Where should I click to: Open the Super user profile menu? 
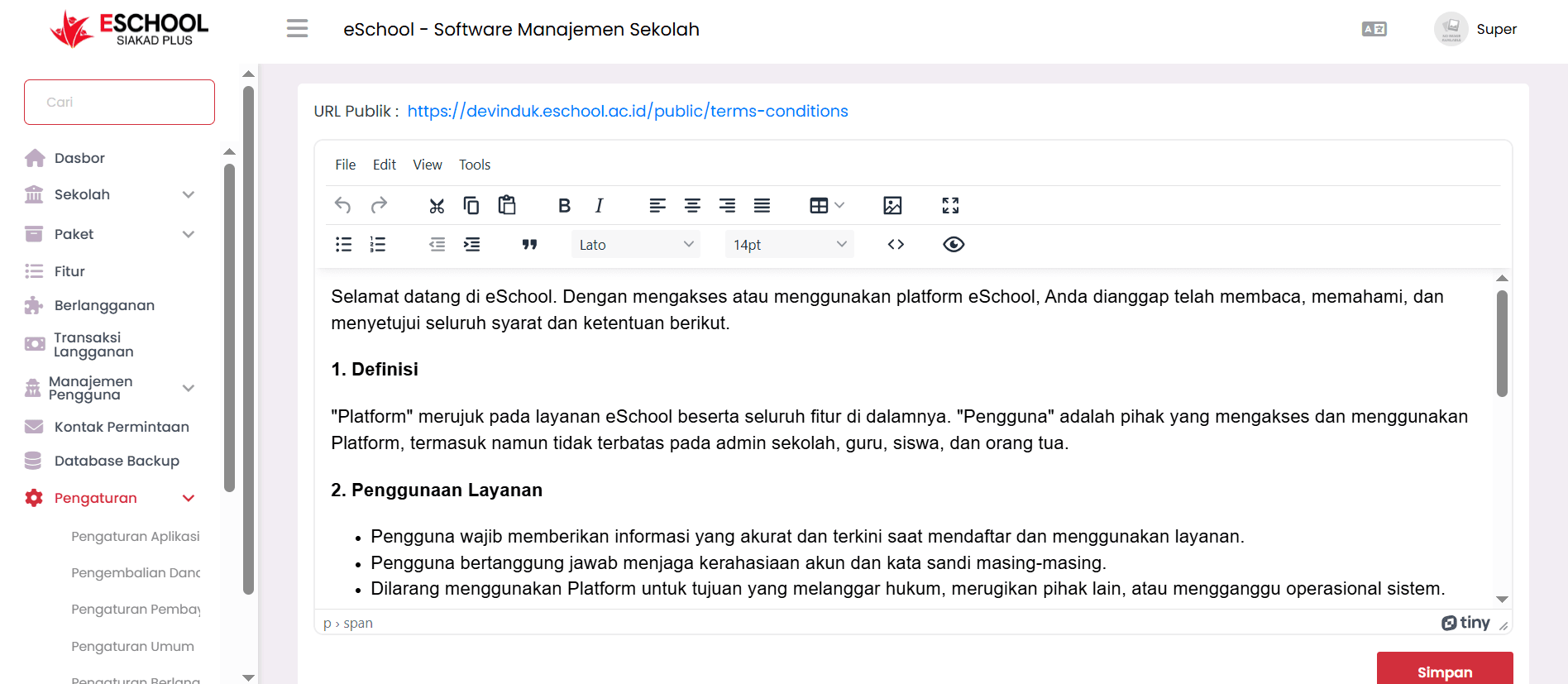pos(1475,29)
